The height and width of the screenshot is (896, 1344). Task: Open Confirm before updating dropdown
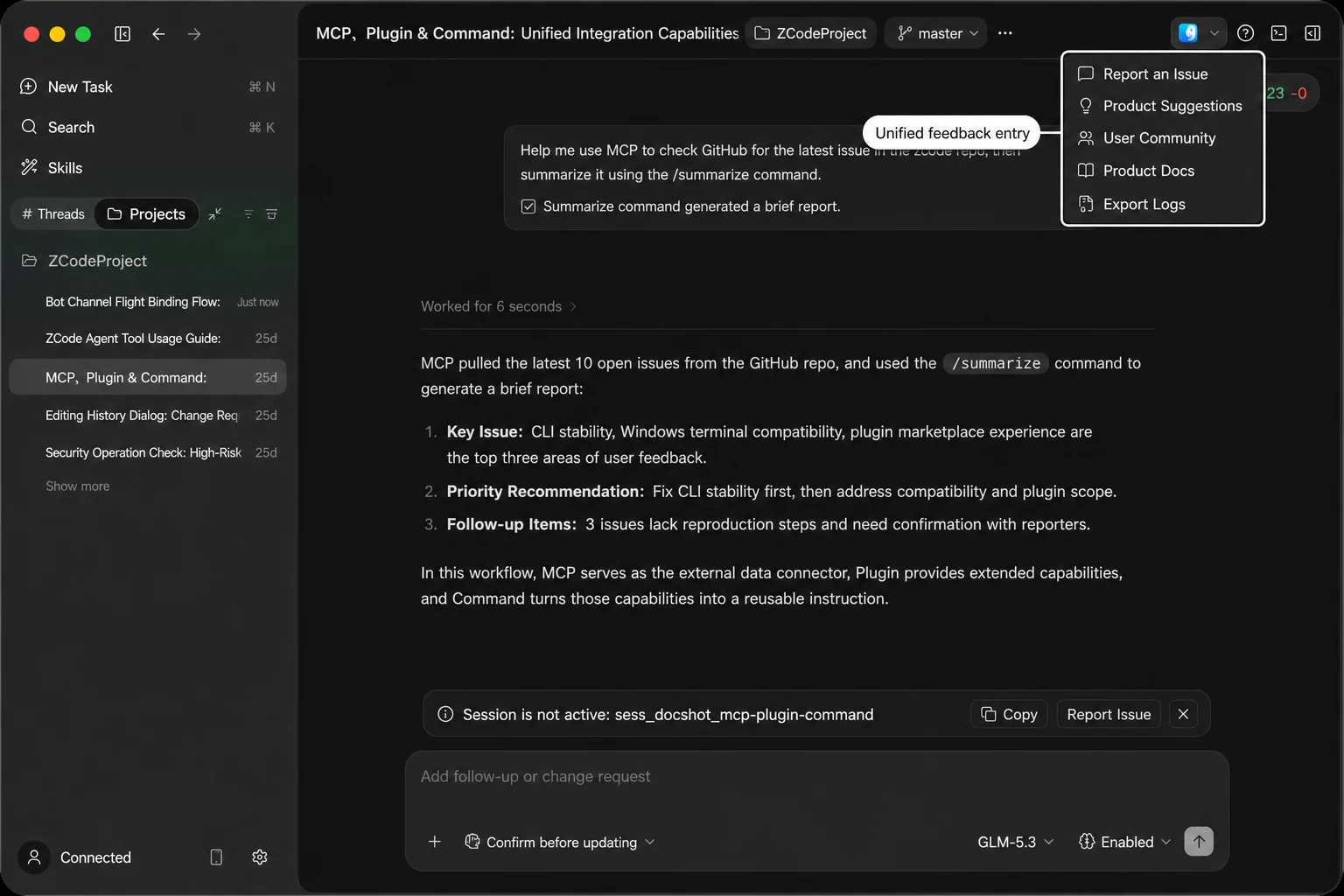click(559, 842)
